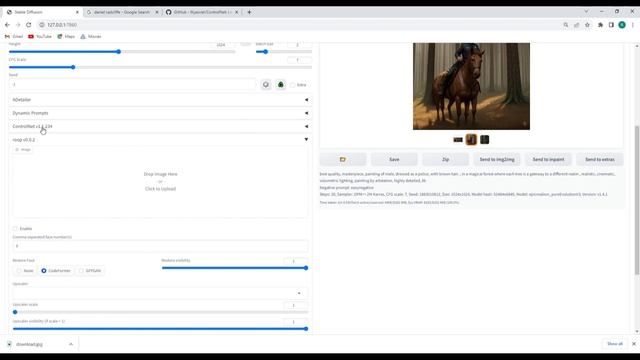Click the generated horse rider image
The image size is (640, 360).
pos(471,86)
